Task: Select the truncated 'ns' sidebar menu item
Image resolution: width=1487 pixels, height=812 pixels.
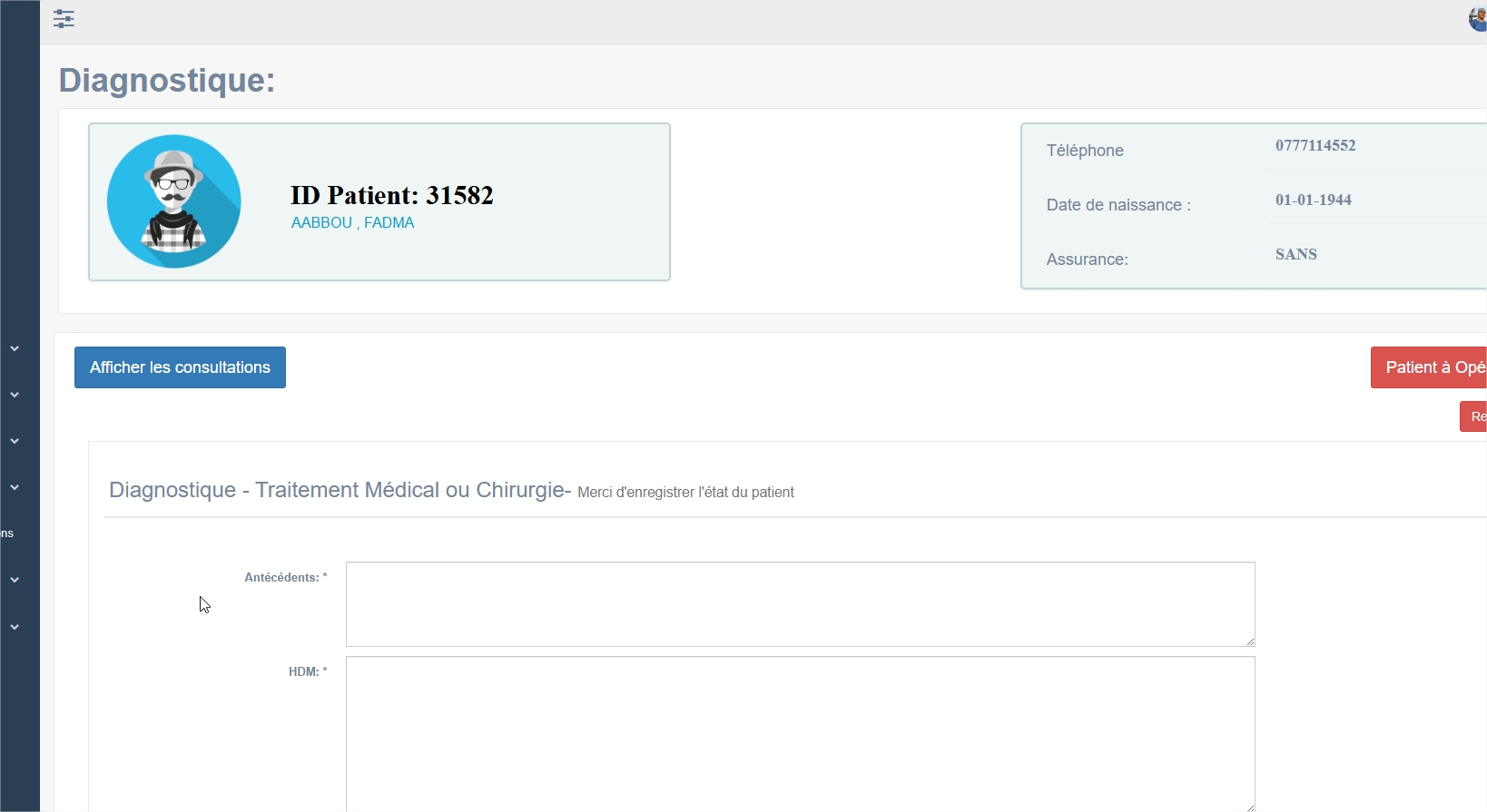Action: [8, 533]
